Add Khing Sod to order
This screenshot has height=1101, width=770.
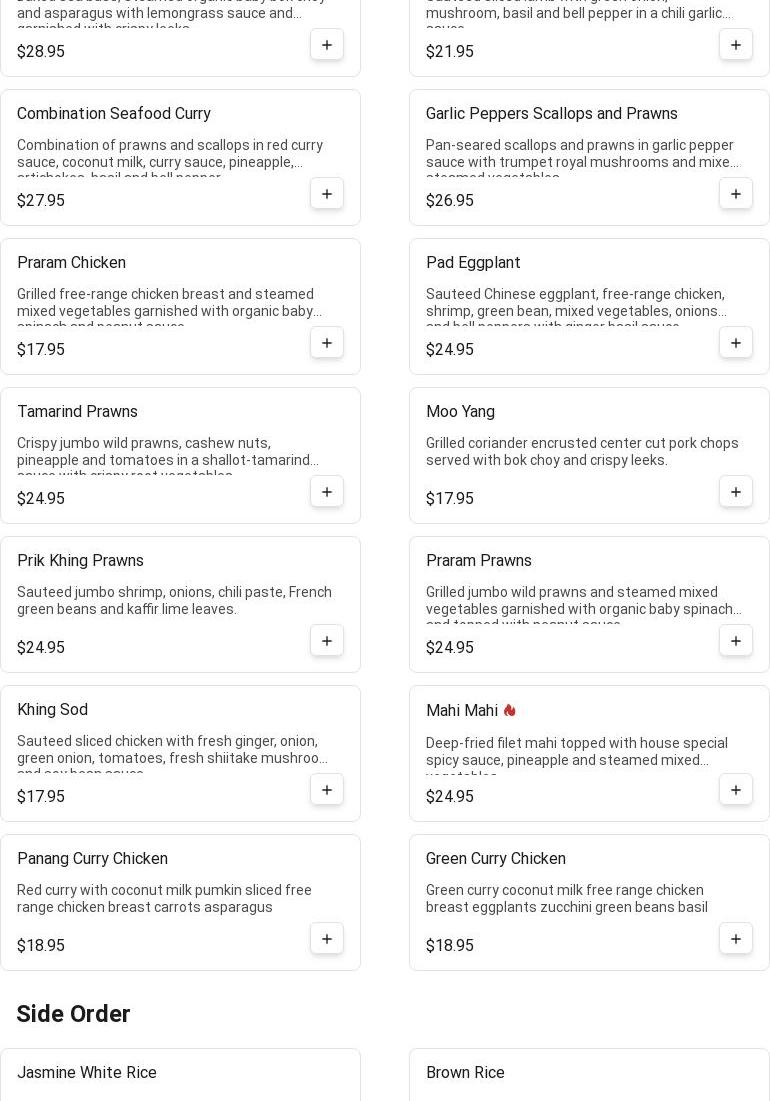click(327, 790)
